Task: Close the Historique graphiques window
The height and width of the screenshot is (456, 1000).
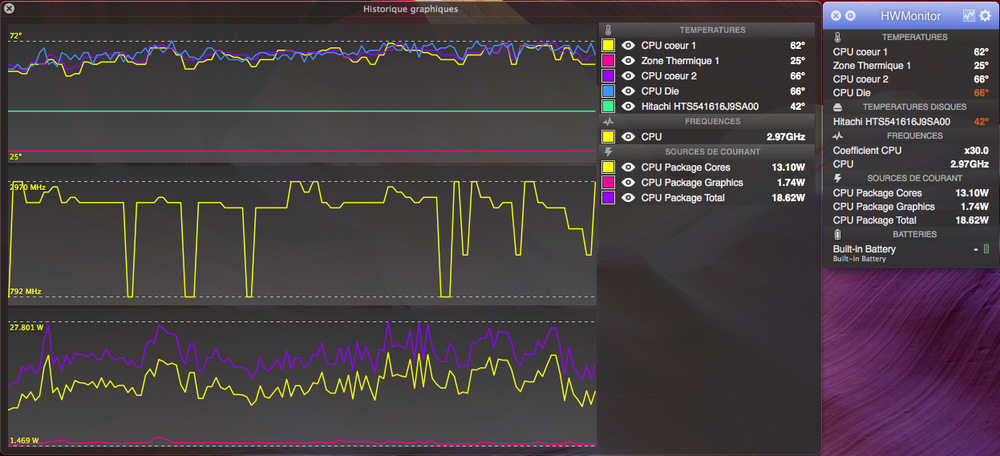Action: pos(9,9)
